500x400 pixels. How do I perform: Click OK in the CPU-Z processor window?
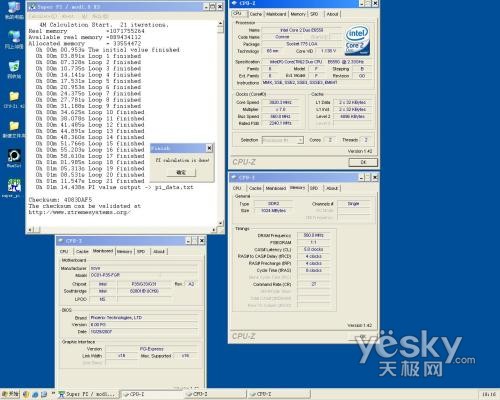(363, 162)
